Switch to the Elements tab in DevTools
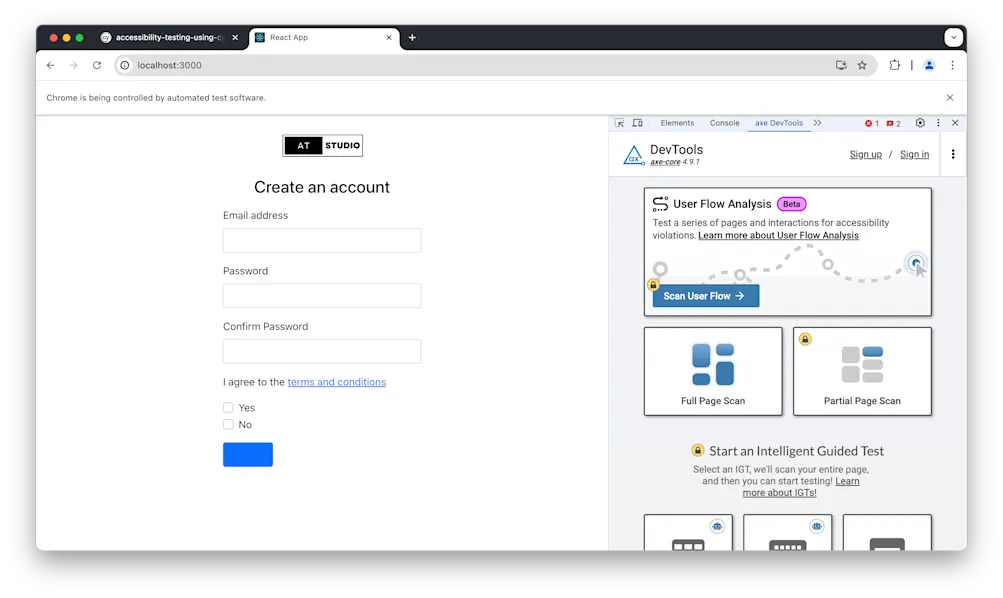 677,123
